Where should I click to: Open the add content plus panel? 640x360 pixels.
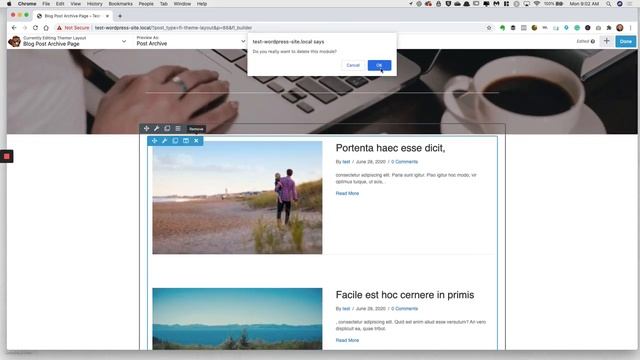click(x=607, y=41)
